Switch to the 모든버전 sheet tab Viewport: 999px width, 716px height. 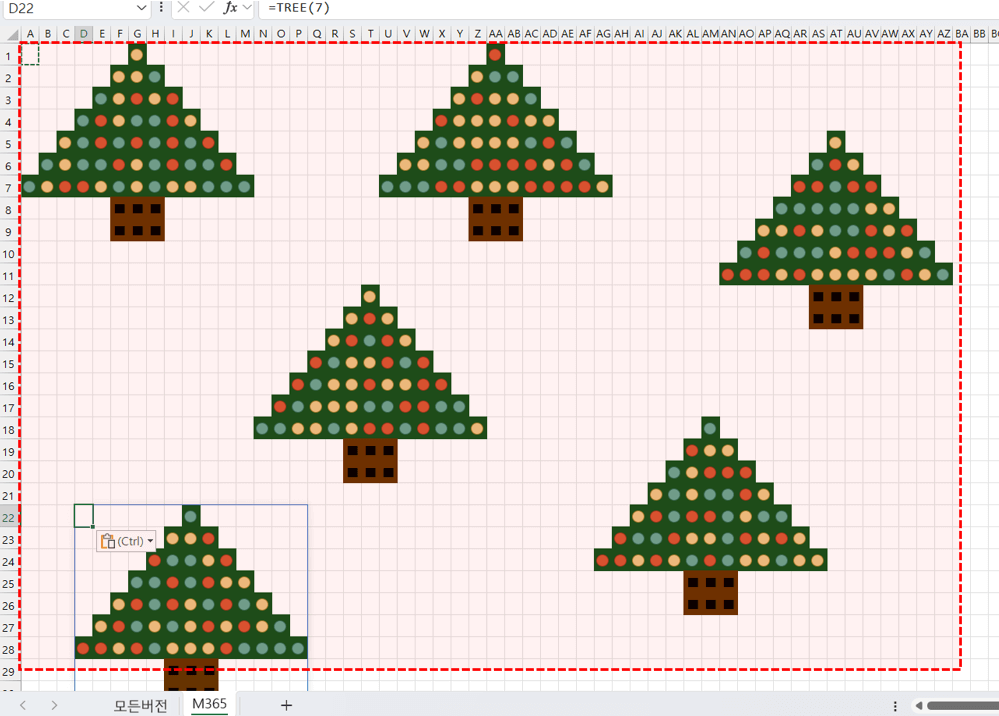point(140,705)
